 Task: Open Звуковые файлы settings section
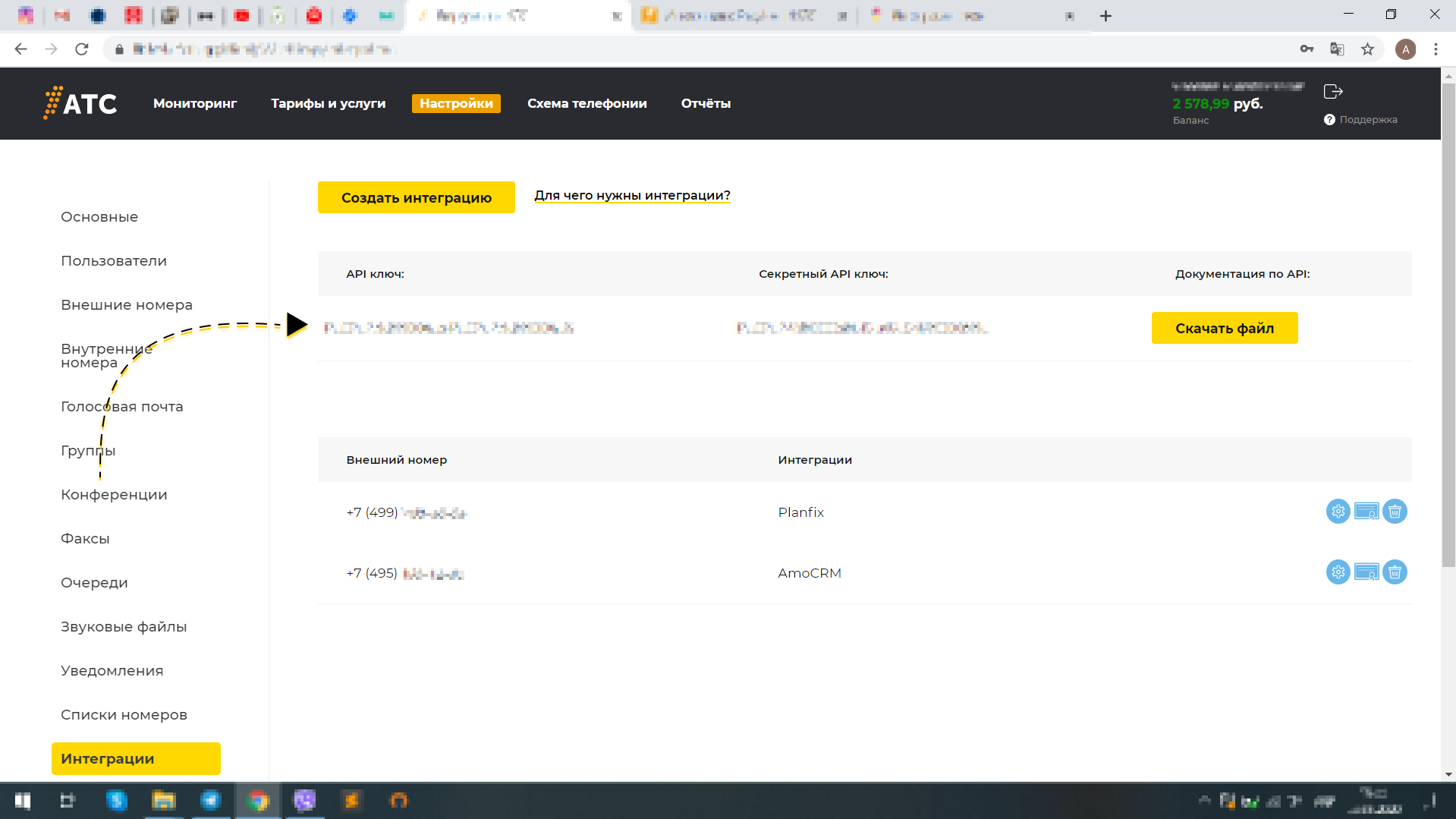(x=124, y=627)
